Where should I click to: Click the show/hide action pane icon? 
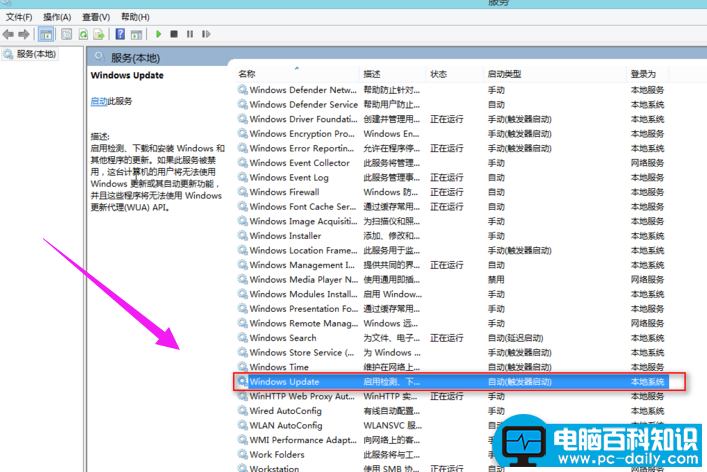click(x=136, y=34)
